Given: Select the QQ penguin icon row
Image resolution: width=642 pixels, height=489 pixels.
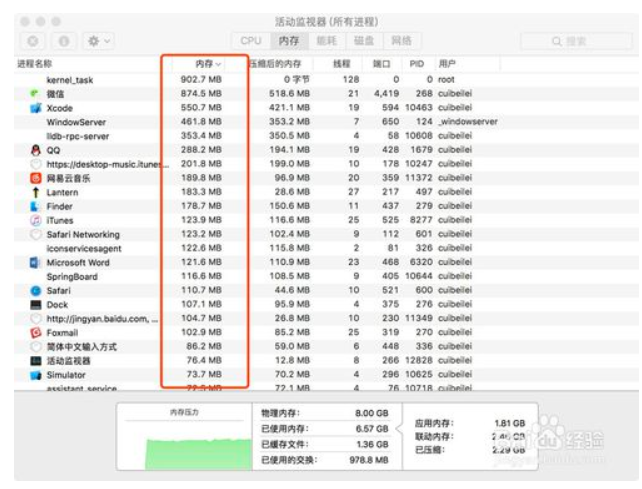Looking at the screenshot, I should pos(36,150).
